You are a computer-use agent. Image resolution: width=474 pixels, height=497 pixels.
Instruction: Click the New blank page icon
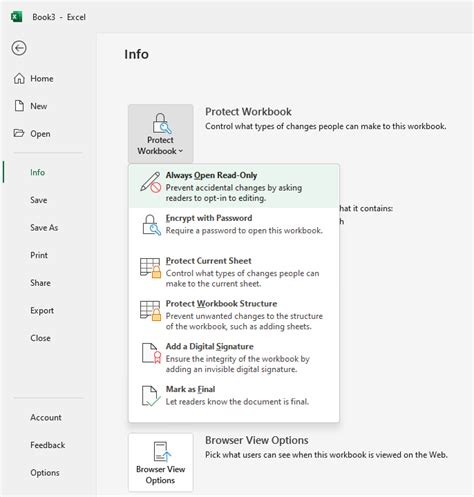[x=19, y=106]
